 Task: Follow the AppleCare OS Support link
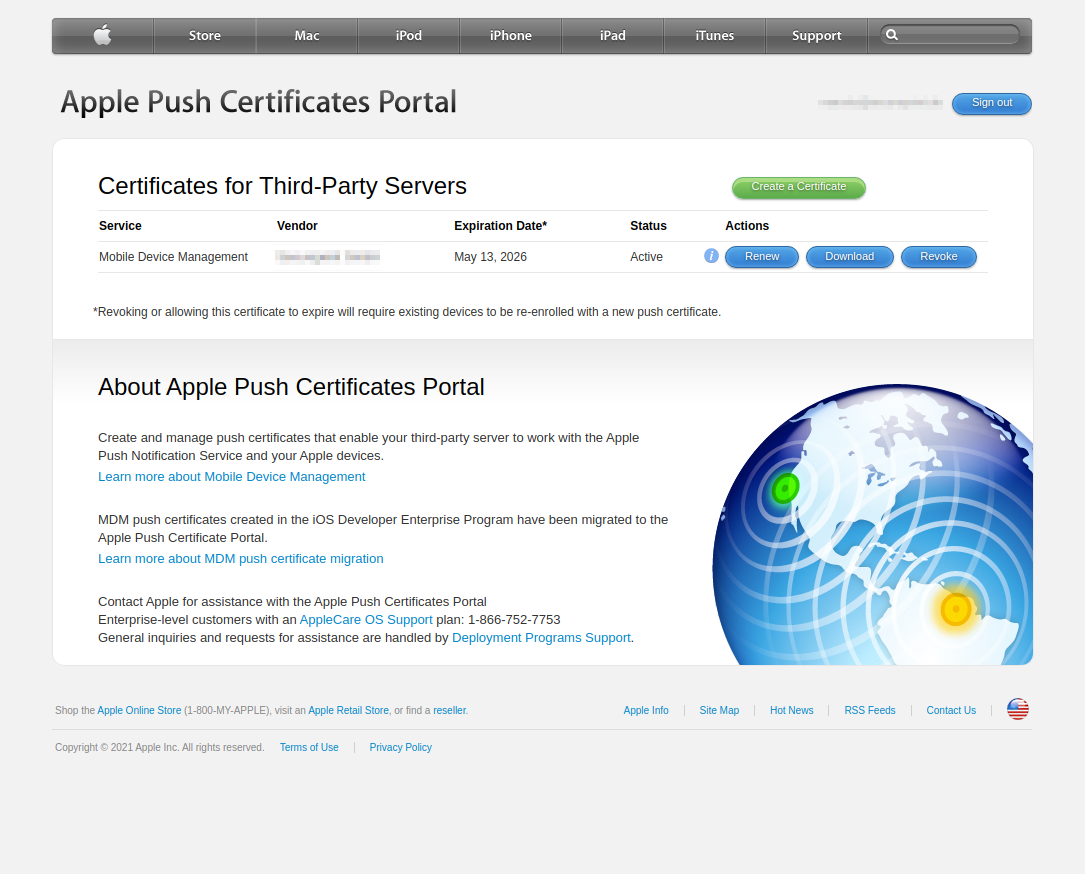click(x=366, y=620)
